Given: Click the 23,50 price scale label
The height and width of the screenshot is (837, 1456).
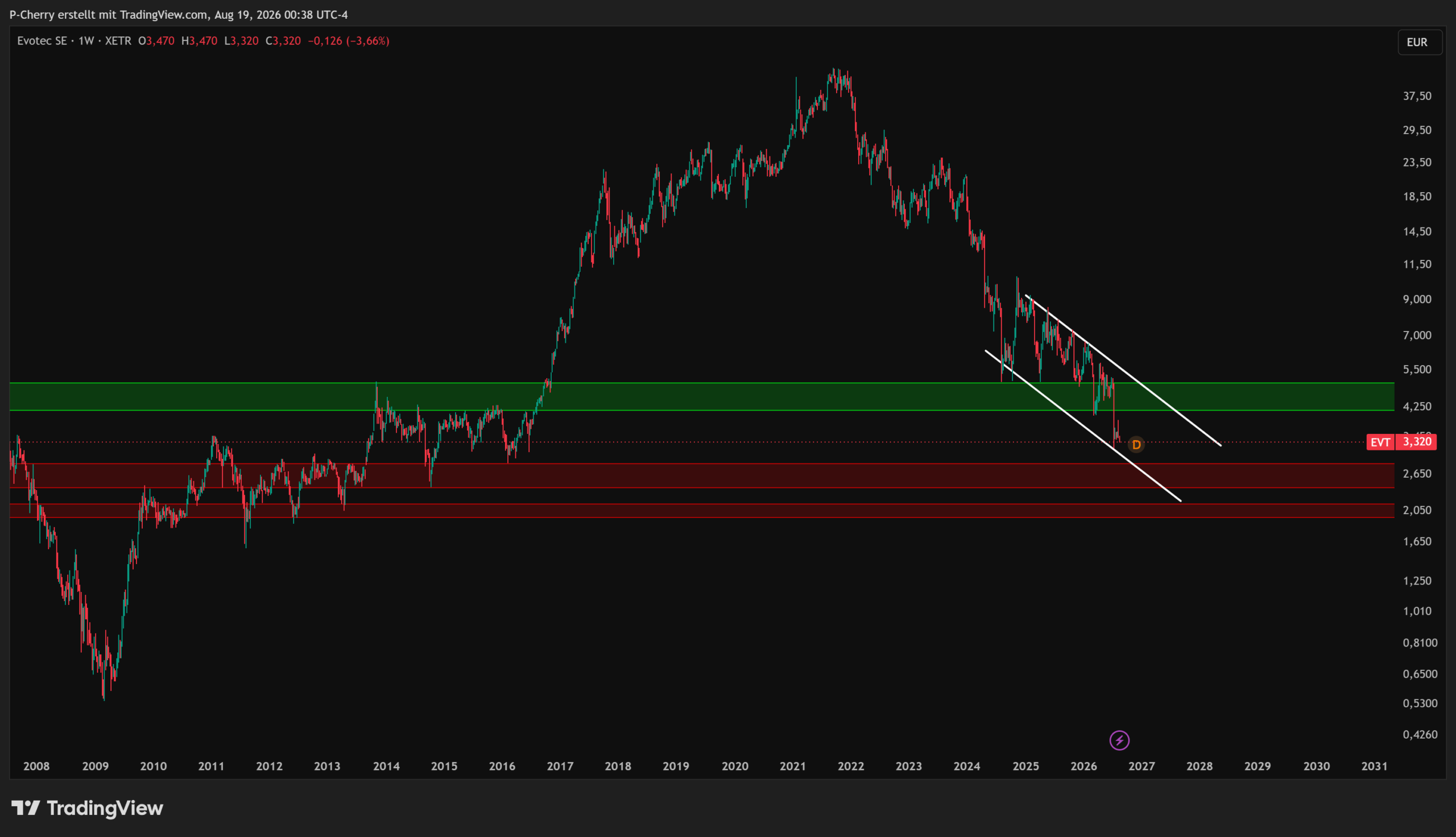Looking at the screenshot, I should (1417, 162).
